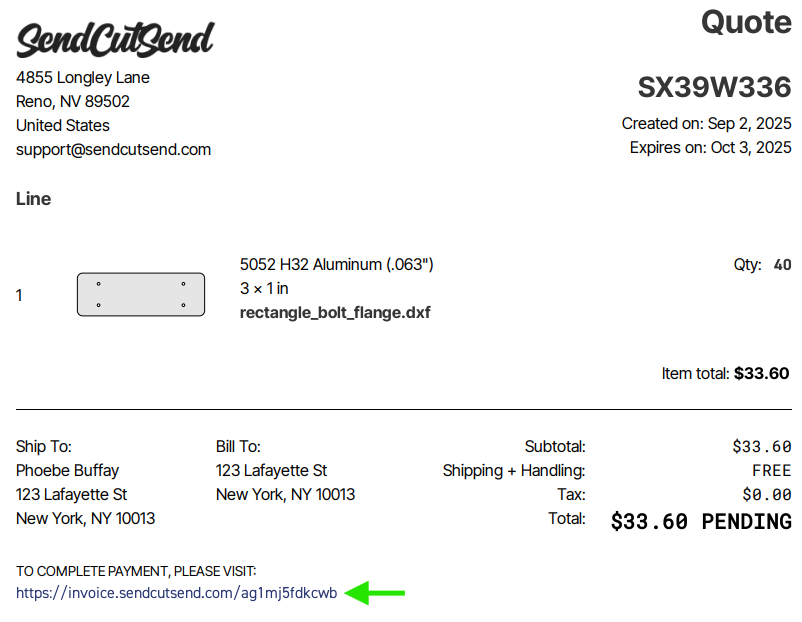Screen dimensions: 802x622
Task: Click the rectangle_bolt_flange.dxf file name
Action: [335, 313]
